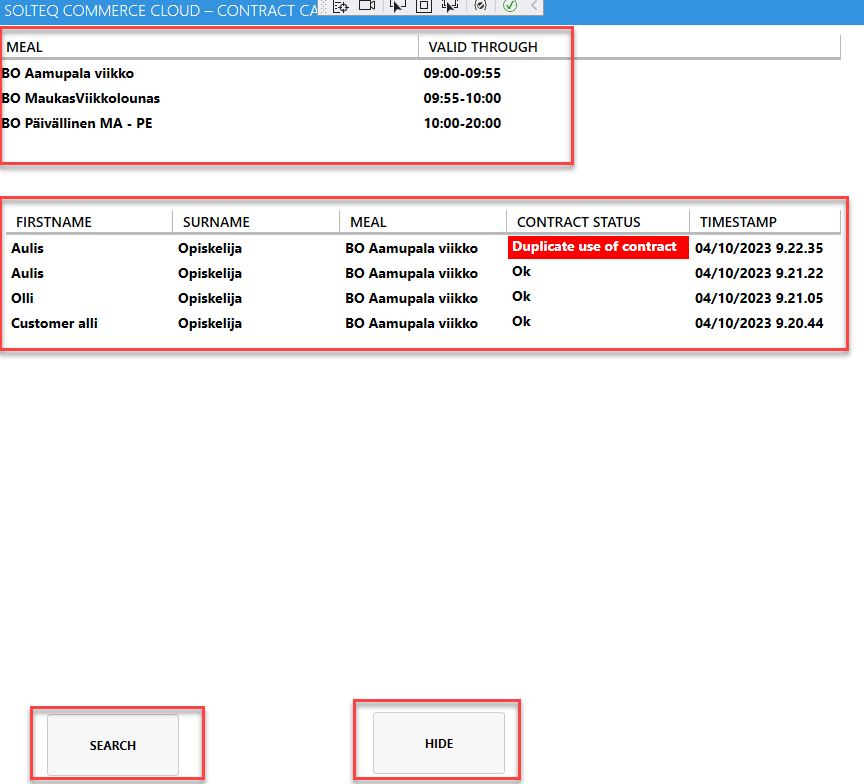Select the red Duplicate use of contract status

pos(596,247)
